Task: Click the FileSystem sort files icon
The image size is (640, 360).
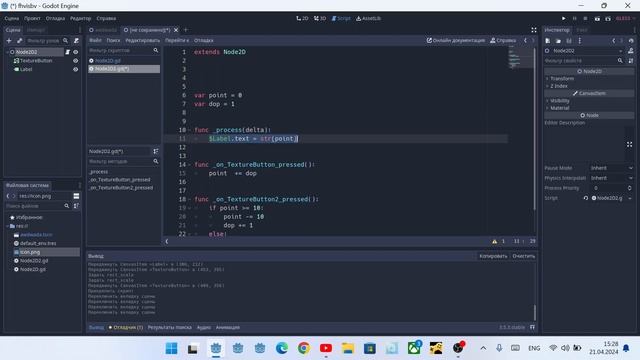Action: [x=76, y=206]
